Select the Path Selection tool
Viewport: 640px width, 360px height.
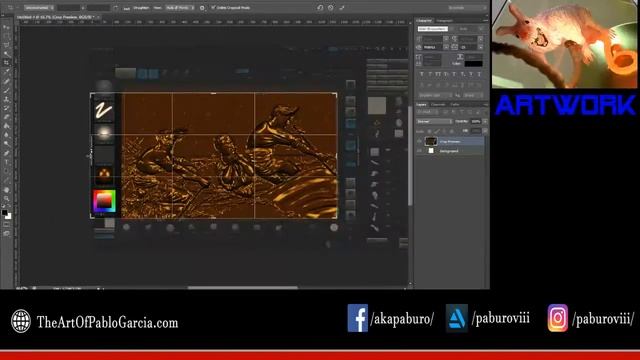coord(6,171)
